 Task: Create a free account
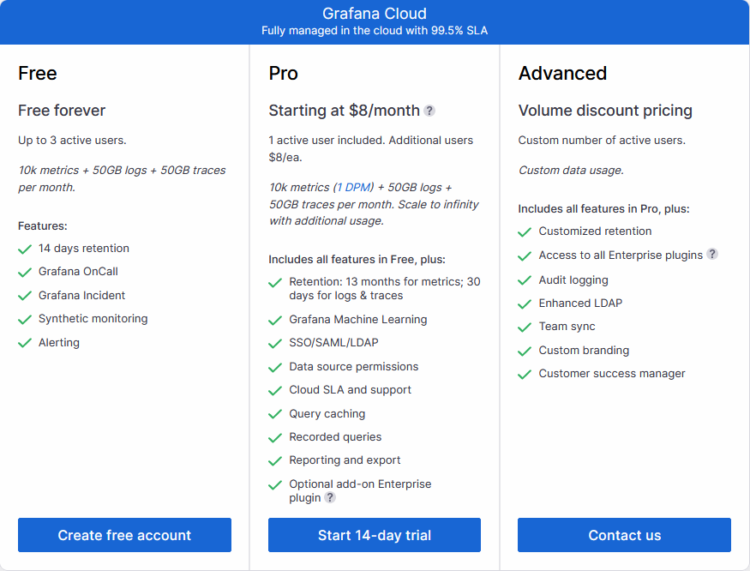[x=124, y=535]
